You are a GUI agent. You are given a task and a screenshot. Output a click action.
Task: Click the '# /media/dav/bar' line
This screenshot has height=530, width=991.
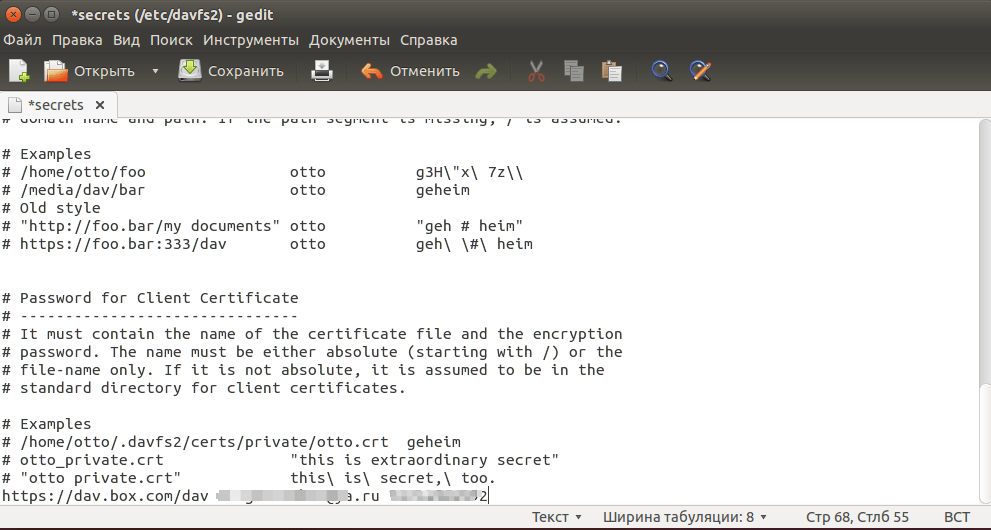tap(236, 190)
